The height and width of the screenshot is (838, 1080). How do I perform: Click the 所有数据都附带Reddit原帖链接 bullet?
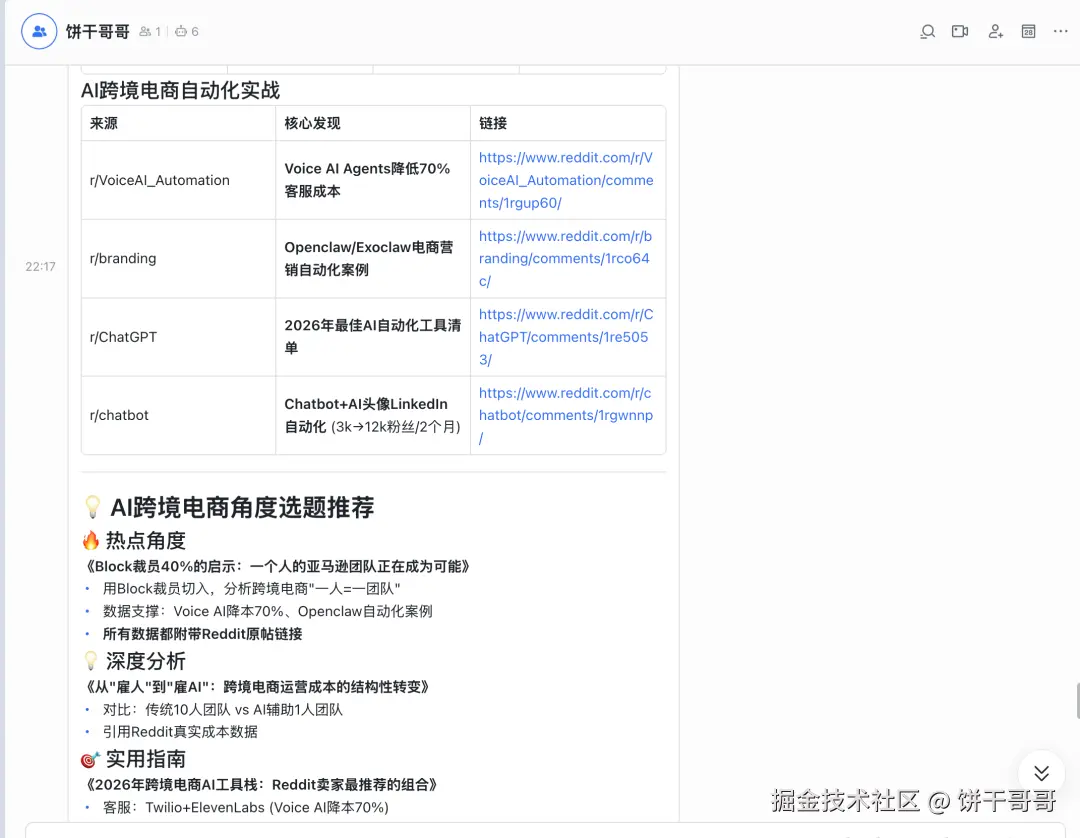click(x=202, y=634)
